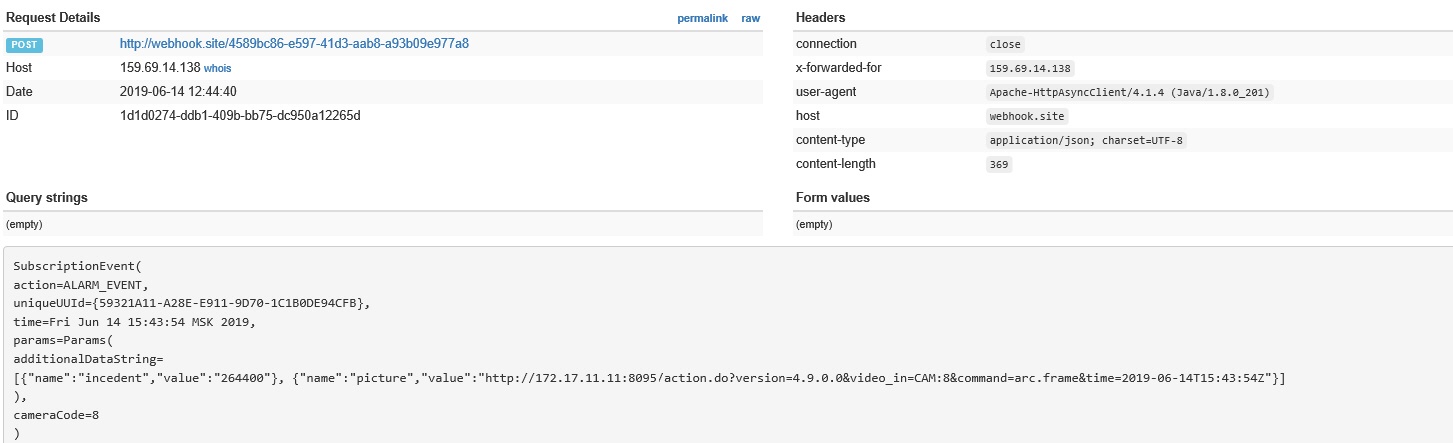Click the connection header value 'close'
Image resolution: width=1453 pixels, height=443 pixels.
(1004, 45)
